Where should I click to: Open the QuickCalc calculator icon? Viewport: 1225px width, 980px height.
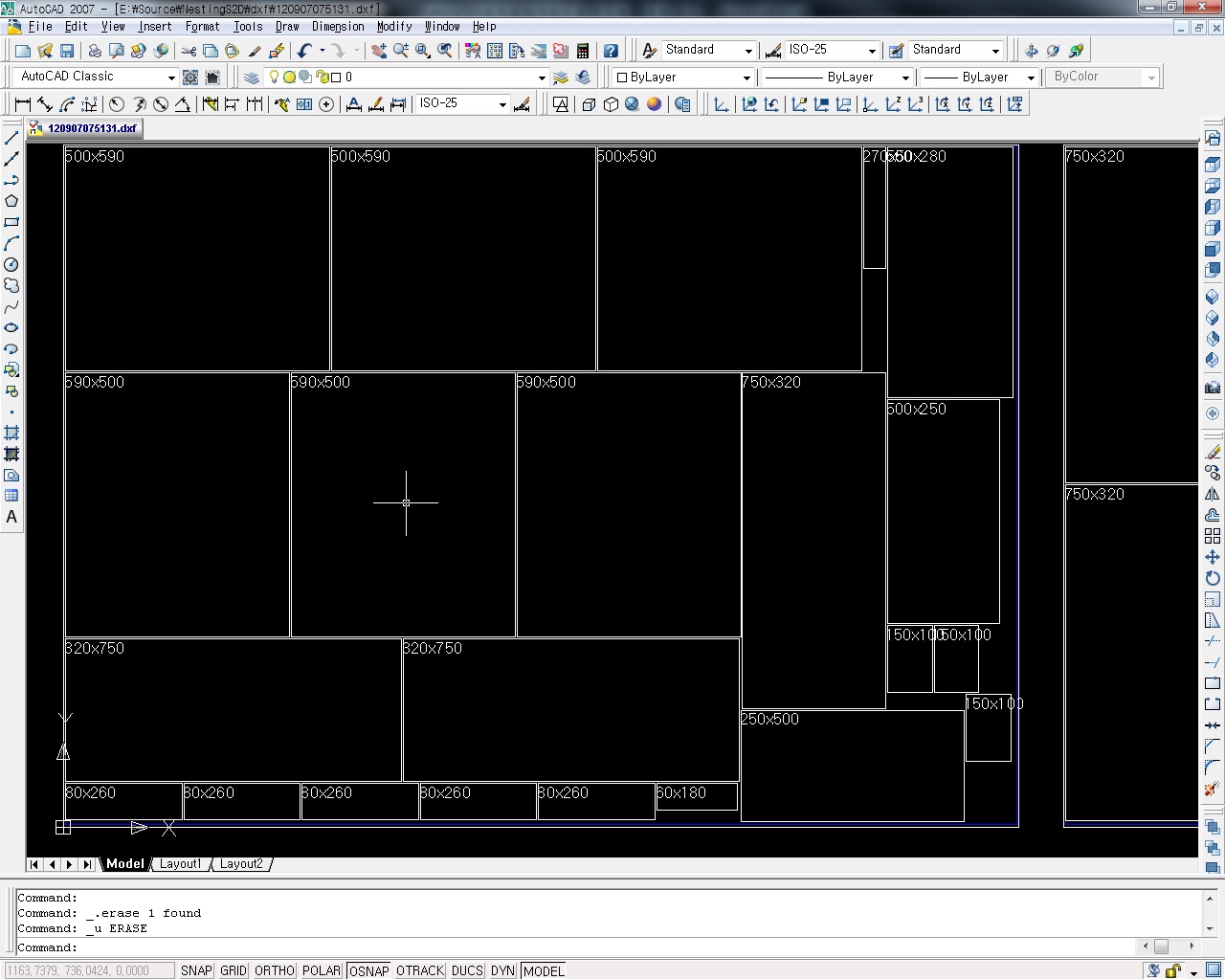click(x=583, y=51)
